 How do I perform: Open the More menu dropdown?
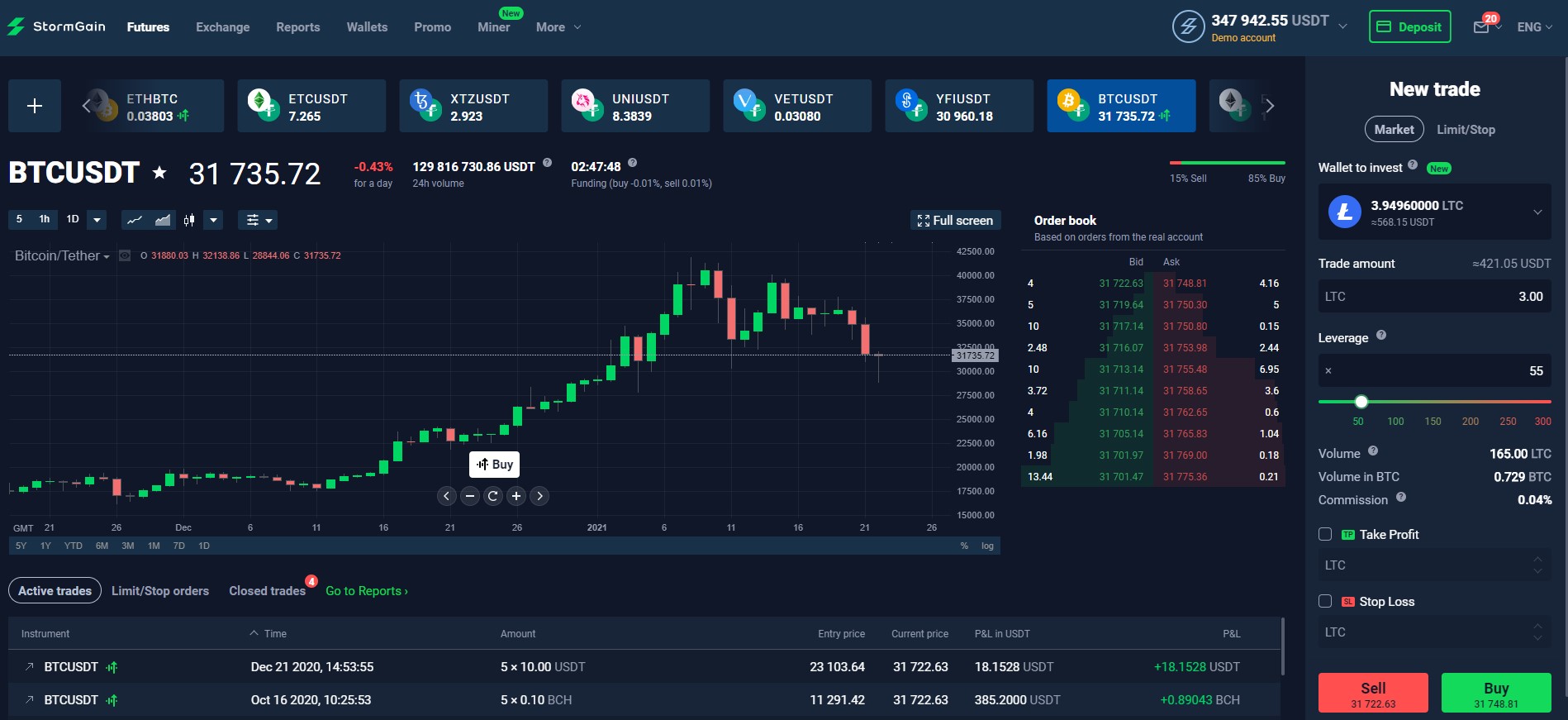coord(558,27)
